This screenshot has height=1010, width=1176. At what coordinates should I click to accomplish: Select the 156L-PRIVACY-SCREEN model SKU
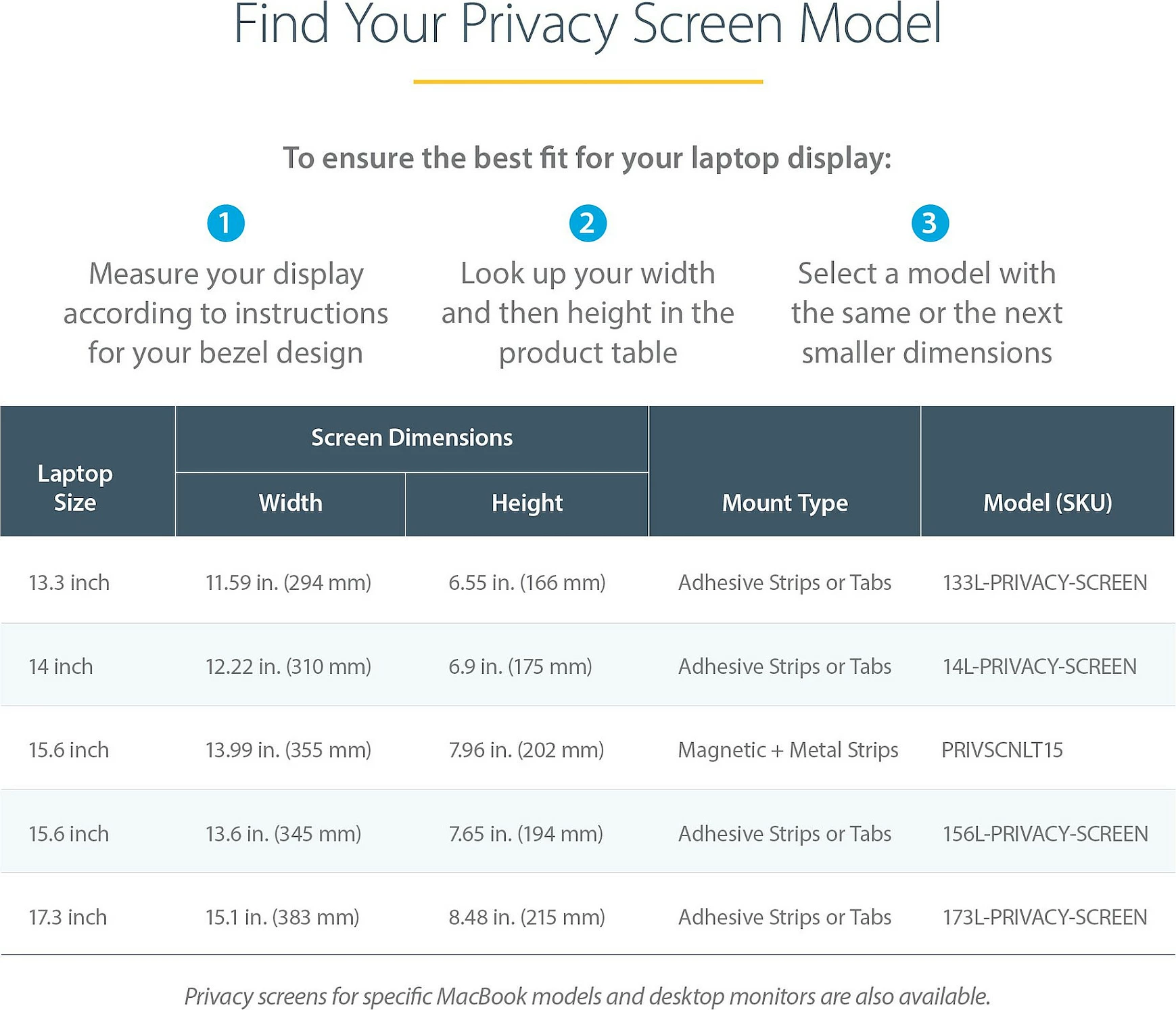point(1045,833)
